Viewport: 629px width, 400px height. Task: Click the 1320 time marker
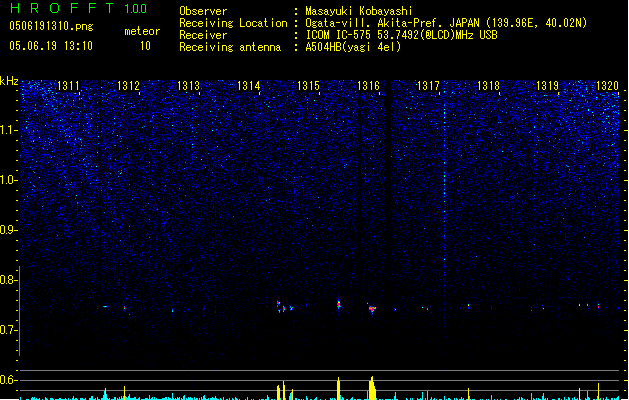point(608,86)
